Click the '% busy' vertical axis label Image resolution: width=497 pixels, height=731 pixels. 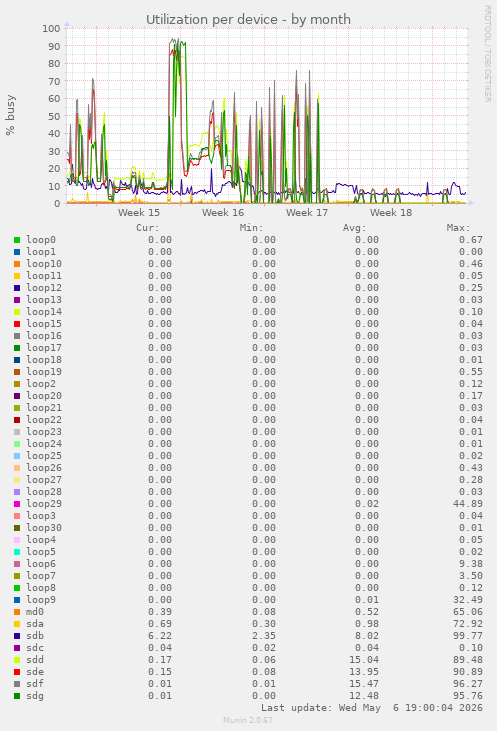(10, 115)
